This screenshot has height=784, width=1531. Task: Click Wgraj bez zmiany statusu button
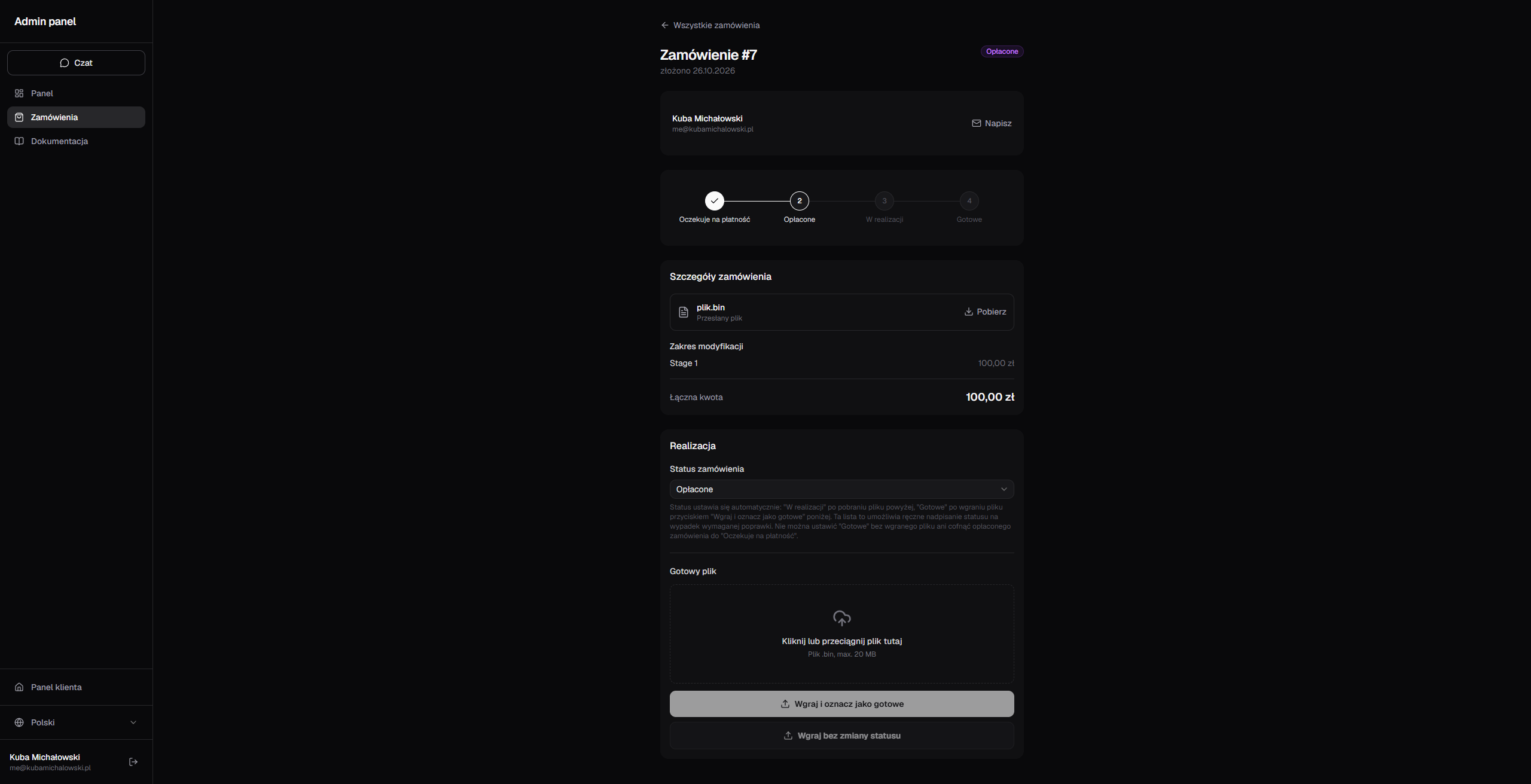(841, 736)
